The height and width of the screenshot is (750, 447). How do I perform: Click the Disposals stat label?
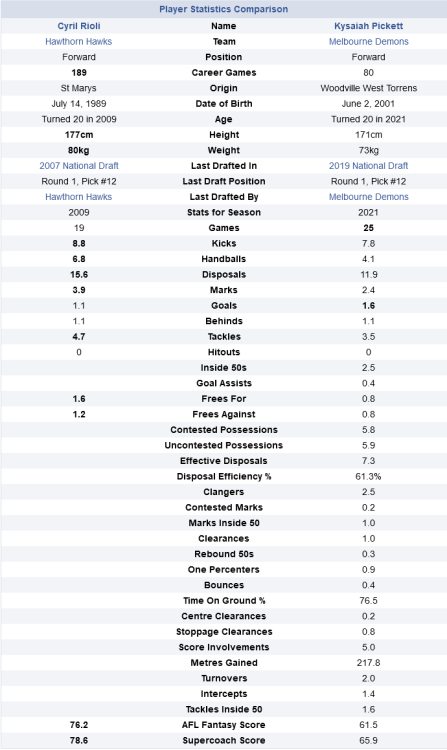(x=224, y=275)
